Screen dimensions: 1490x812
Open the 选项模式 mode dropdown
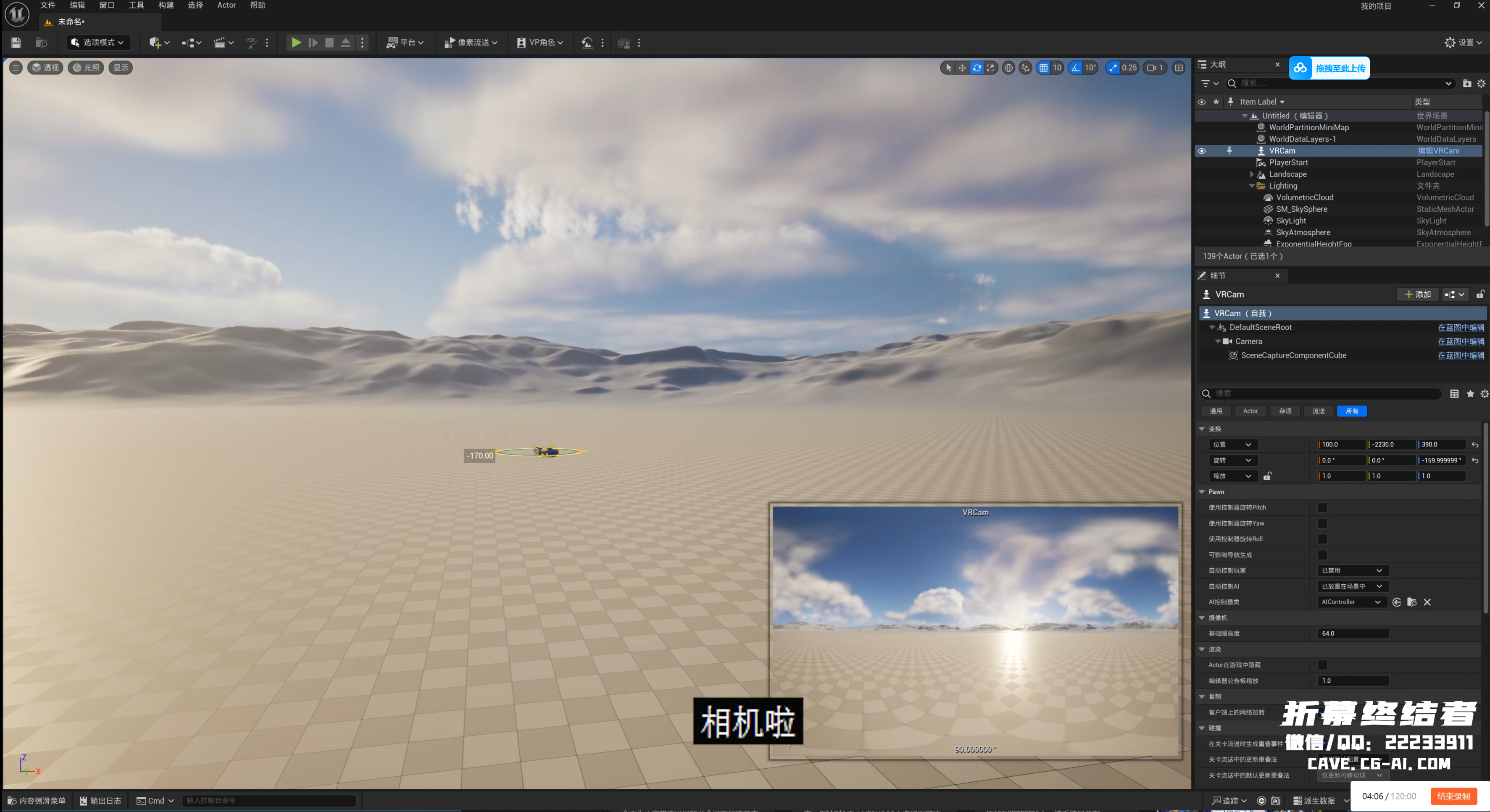98,42
